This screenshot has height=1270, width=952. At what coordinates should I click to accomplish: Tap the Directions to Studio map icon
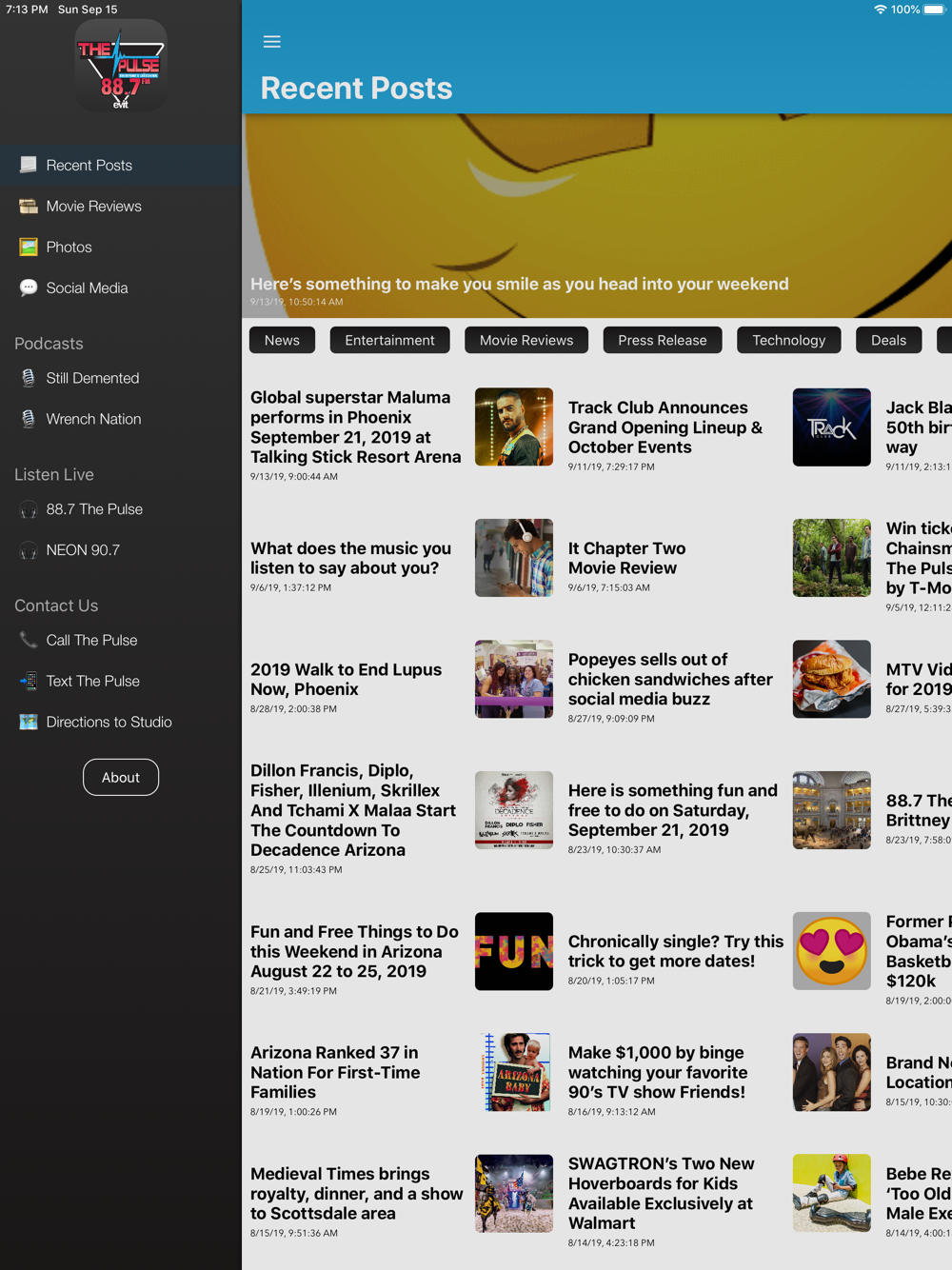(29, 722)
